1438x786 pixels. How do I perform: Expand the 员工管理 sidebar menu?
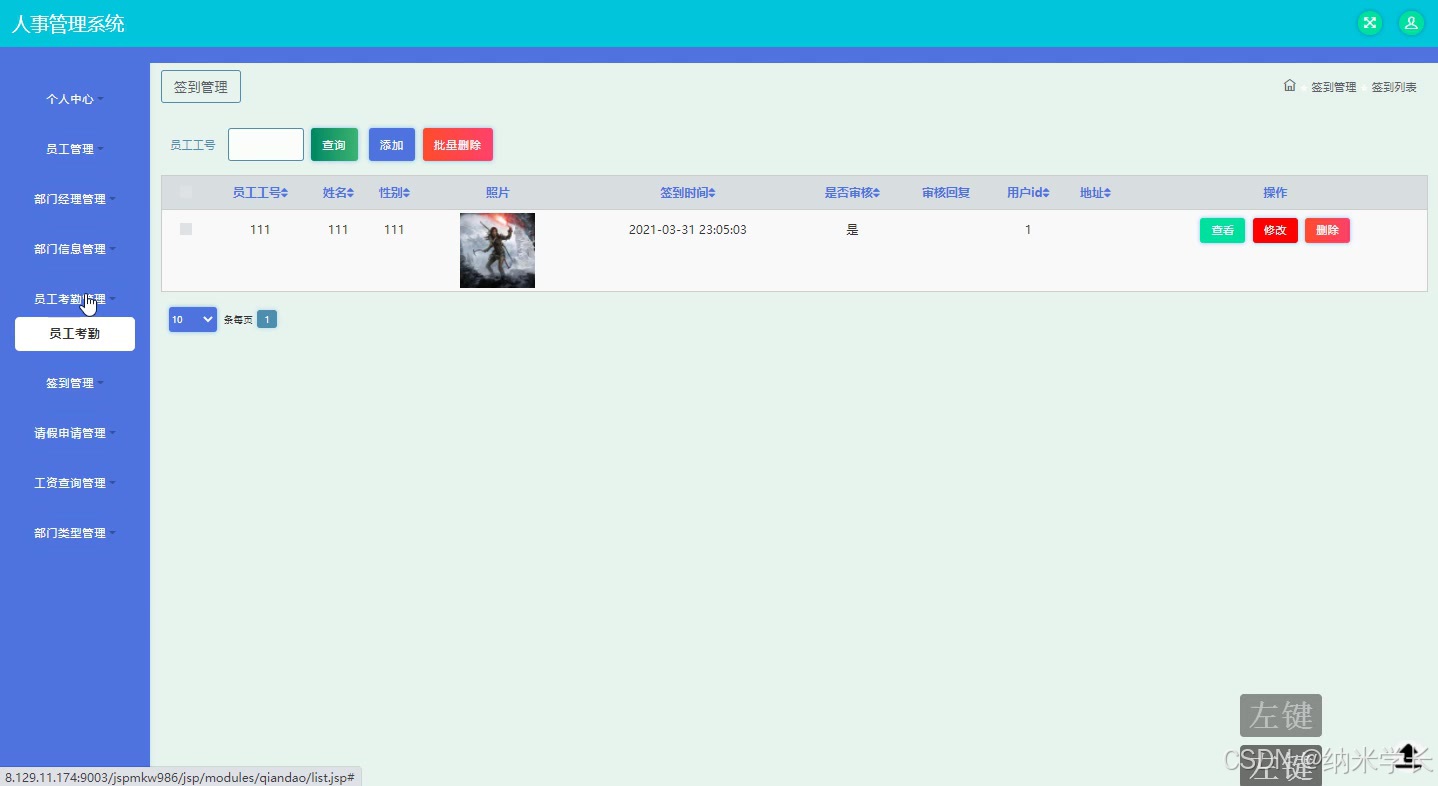click(x=75, y=149)
